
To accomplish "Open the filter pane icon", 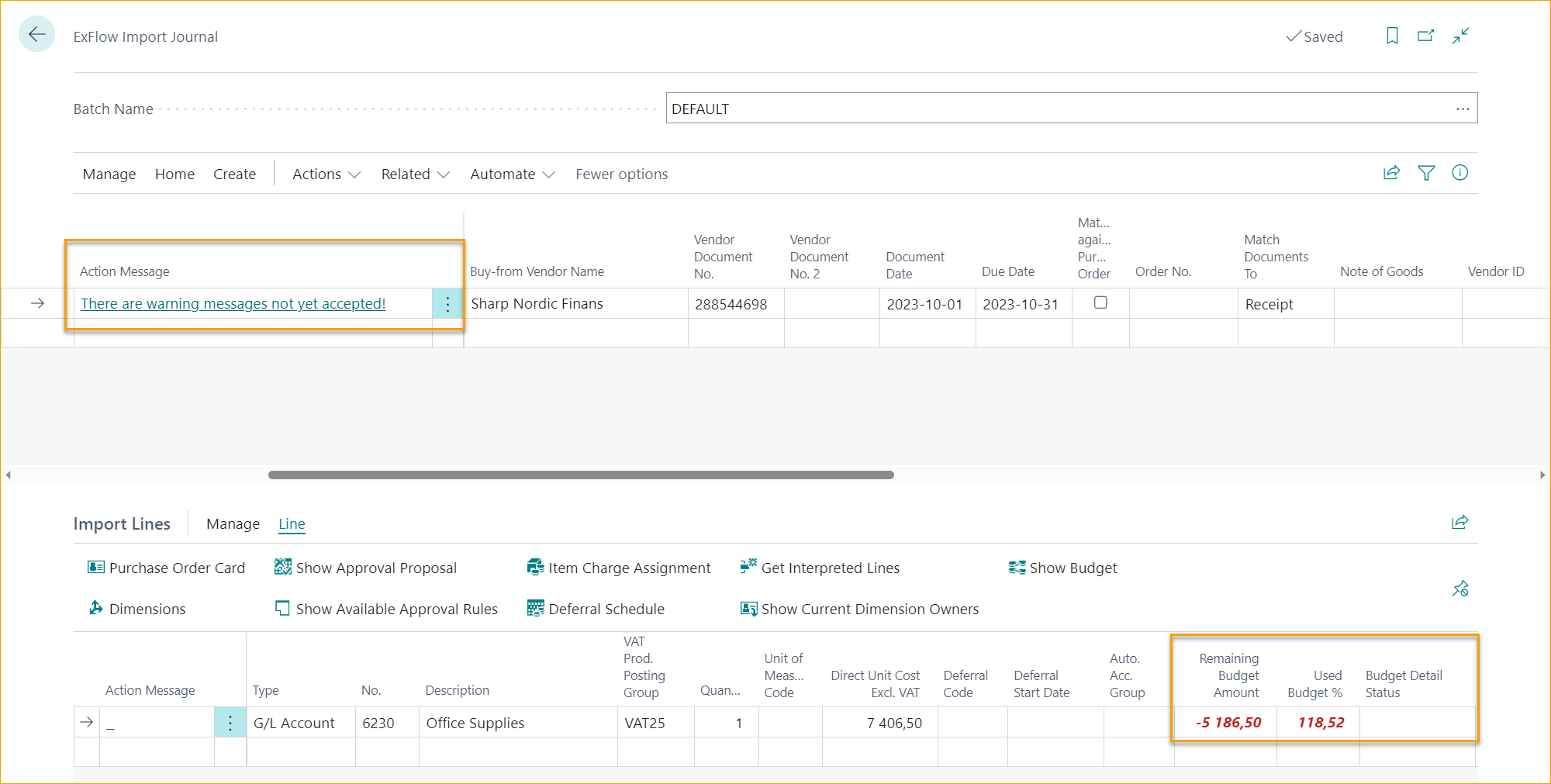I will [x=1426, y=173].
